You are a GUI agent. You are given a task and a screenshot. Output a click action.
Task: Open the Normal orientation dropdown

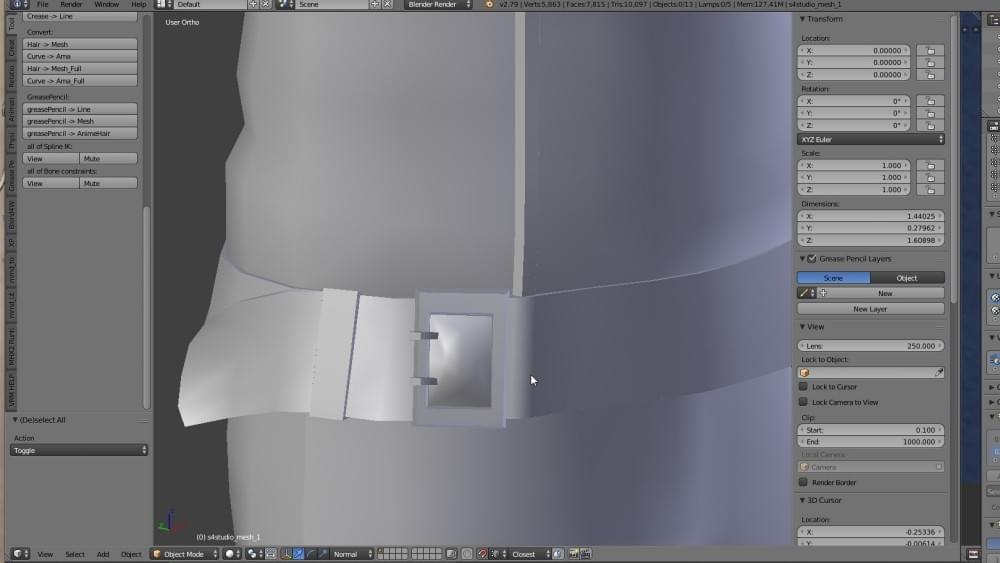click(353, 554)
